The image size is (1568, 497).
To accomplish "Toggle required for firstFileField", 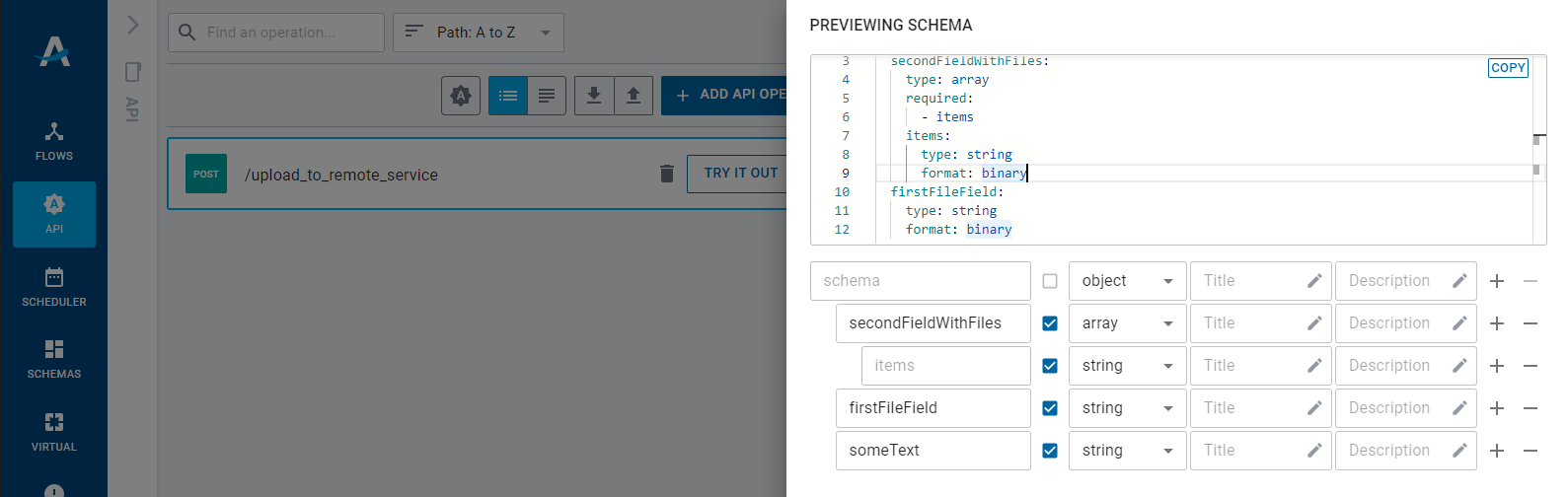I will 1050,408.
